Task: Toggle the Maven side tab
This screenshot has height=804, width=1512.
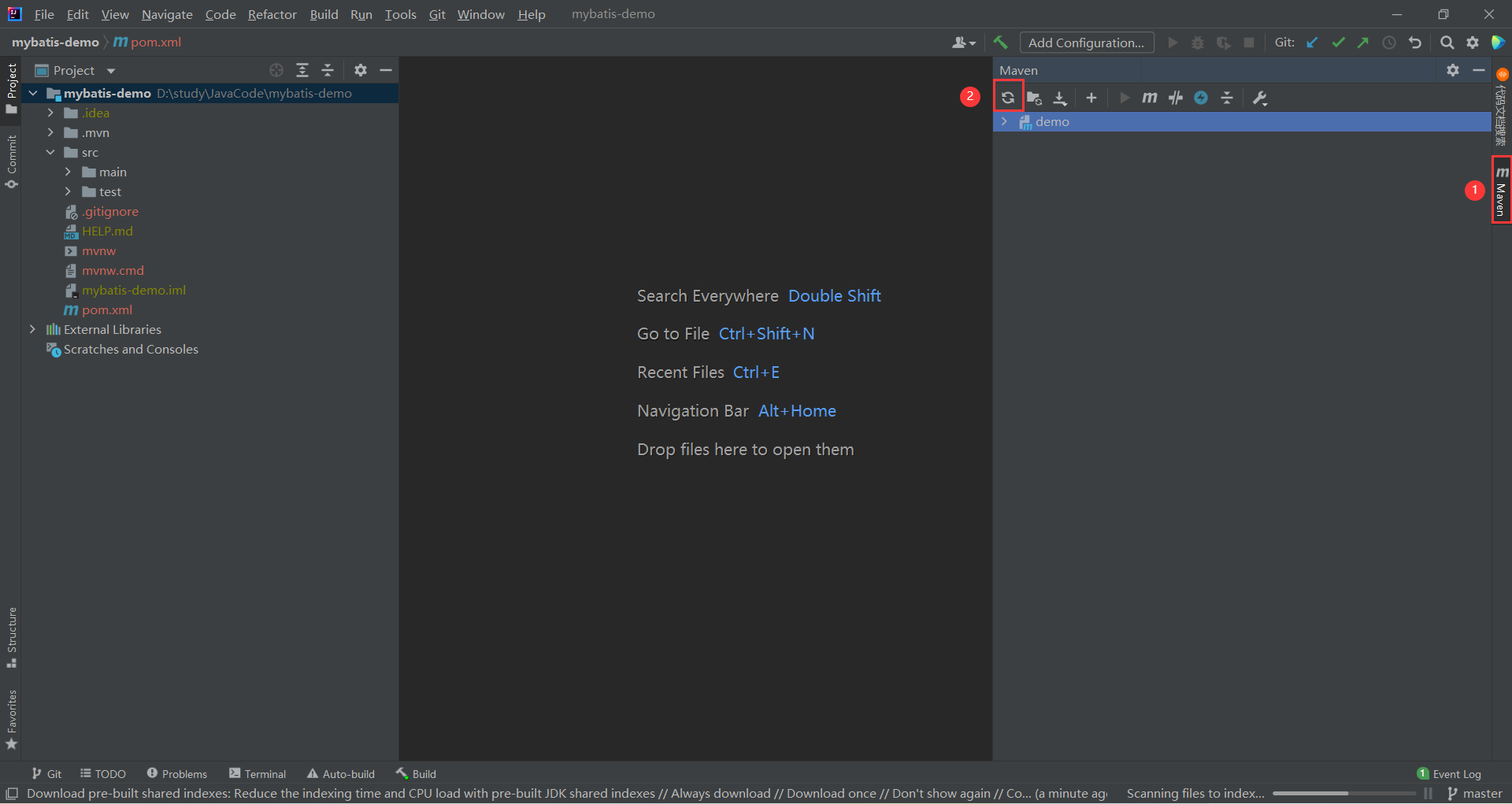Action: tap(1502, 190)
